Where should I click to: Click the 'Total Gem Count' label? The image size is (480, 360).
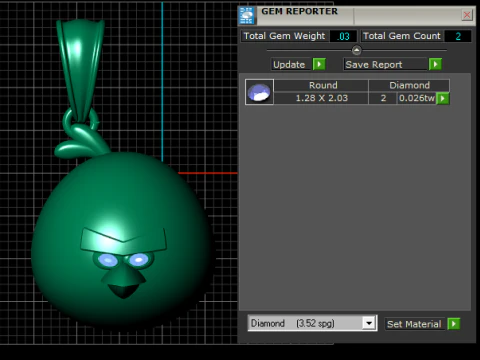[402, 36]
